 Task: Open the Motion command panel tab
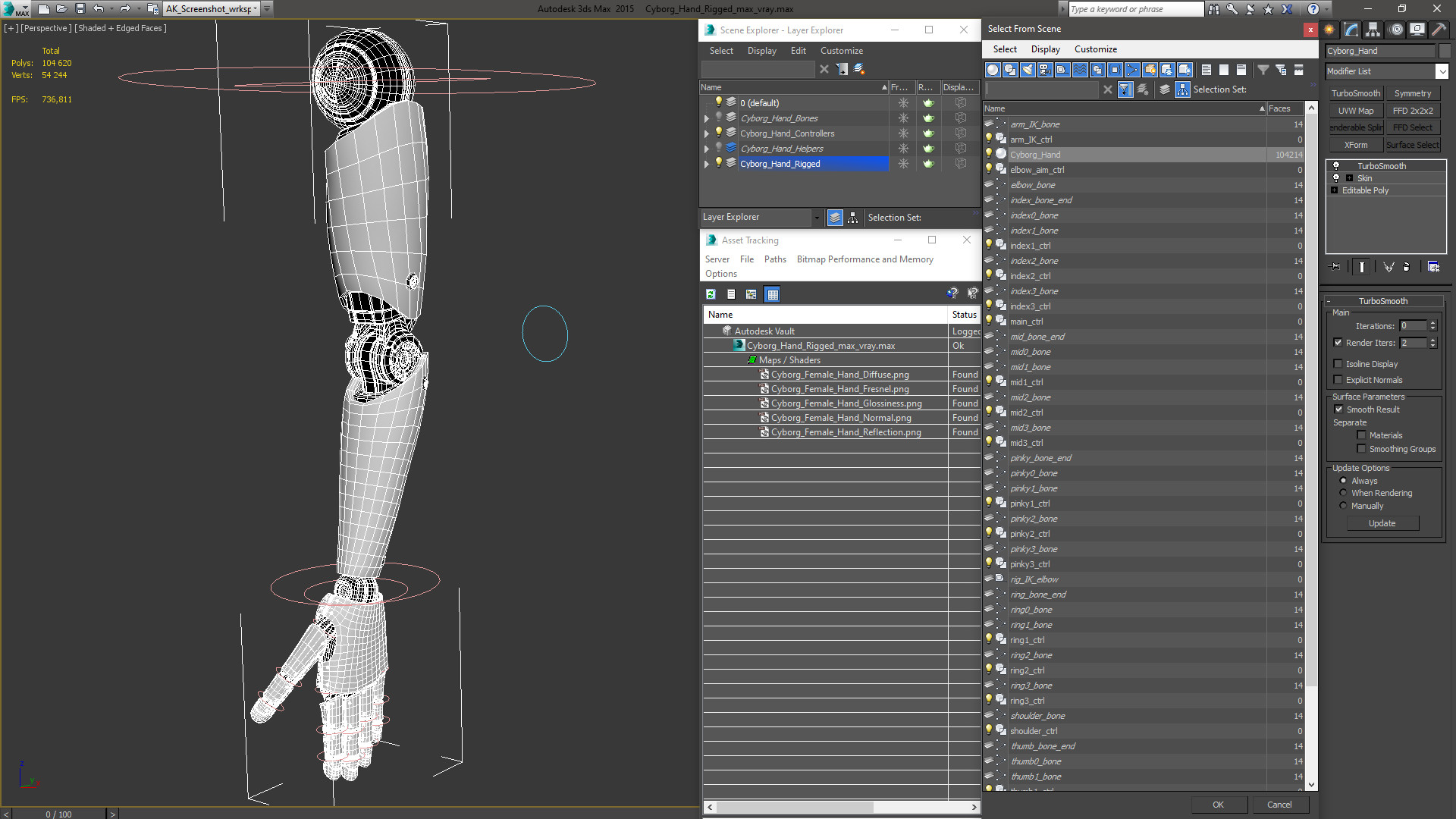[x=1396, y=30]
